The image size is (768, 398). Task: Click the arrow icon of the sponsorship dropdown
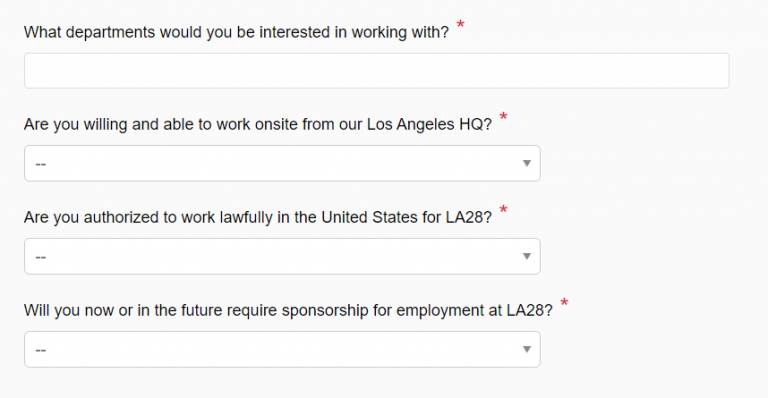coord(527,349)
